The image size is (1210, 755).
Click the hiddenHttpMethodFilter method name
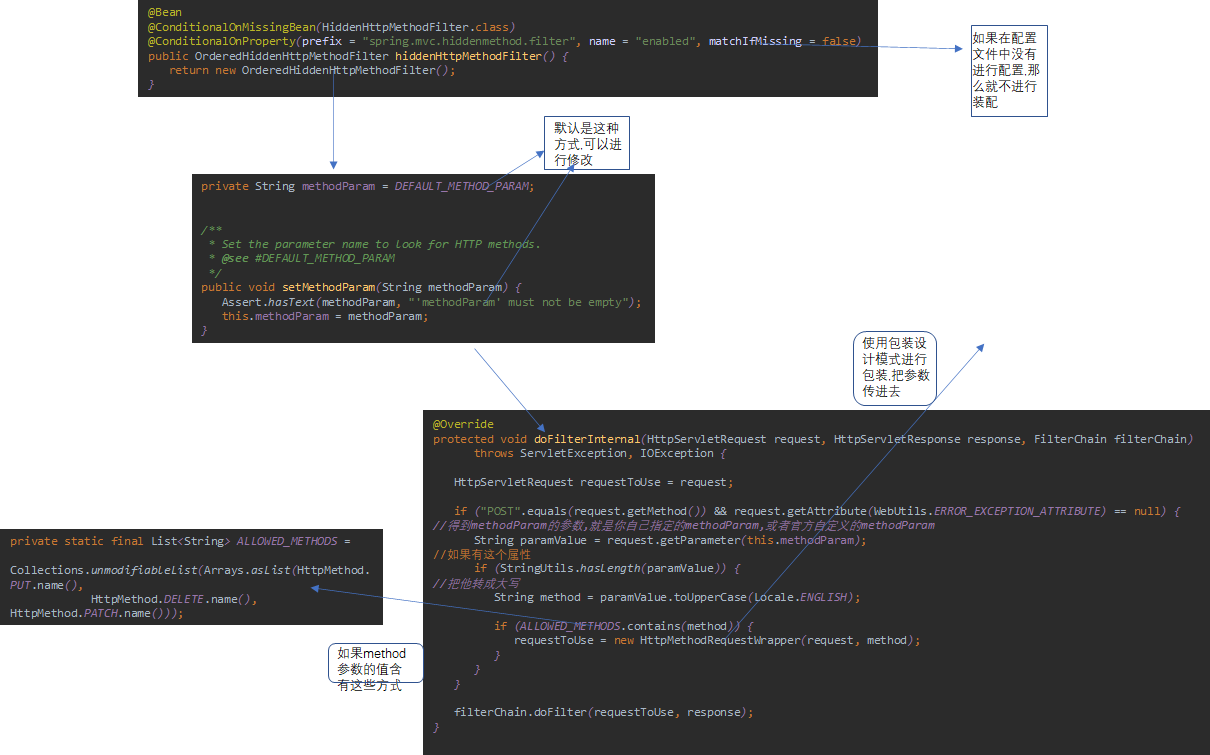467,56
